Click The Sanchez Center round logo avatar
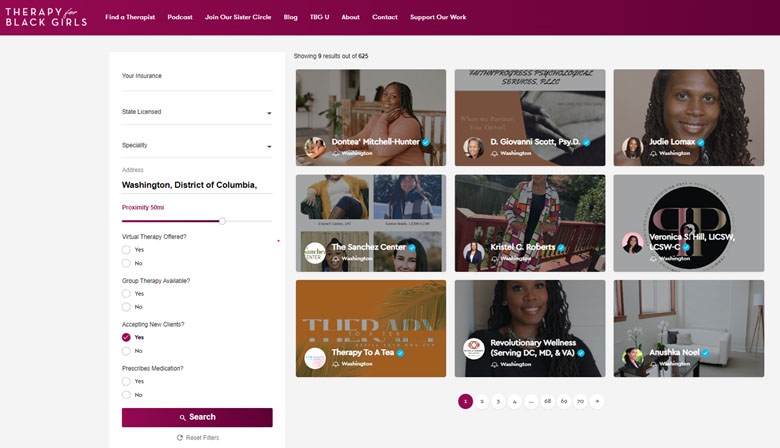The width and height of the screenshot is (780, 448). tap(315, 253)
